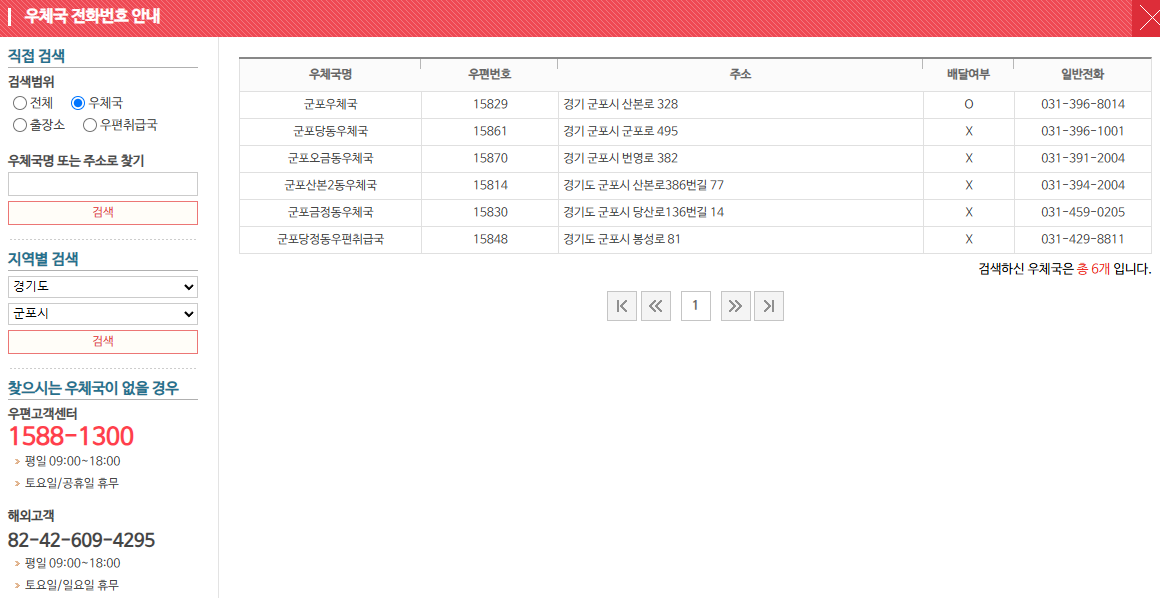Click the 총 6개 result count text

1093,269
